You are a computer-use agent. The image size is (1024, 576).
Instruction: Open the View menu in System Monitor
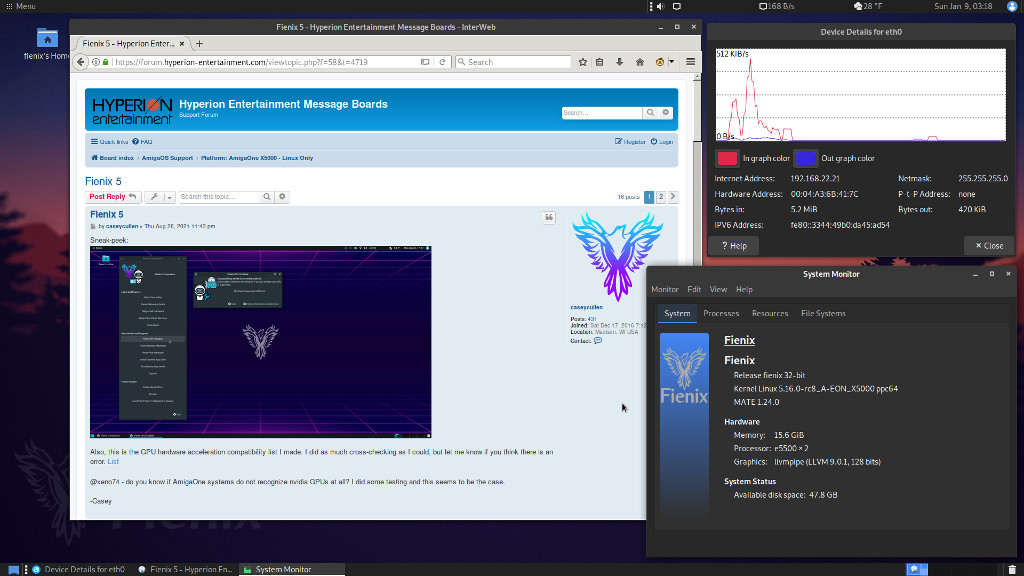[x=718, y=289]
